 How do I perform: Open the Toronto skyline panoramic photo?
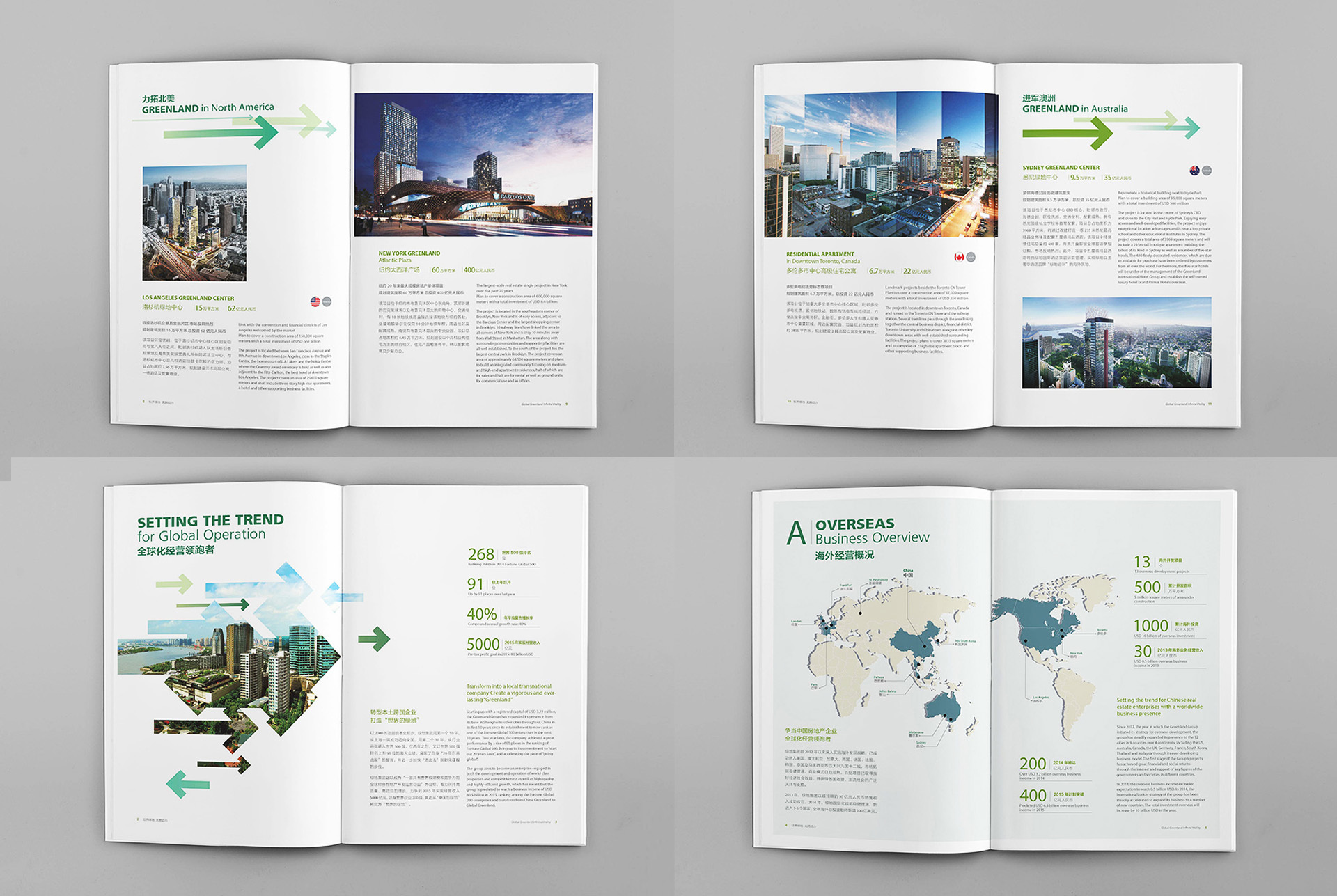point(880,166)
